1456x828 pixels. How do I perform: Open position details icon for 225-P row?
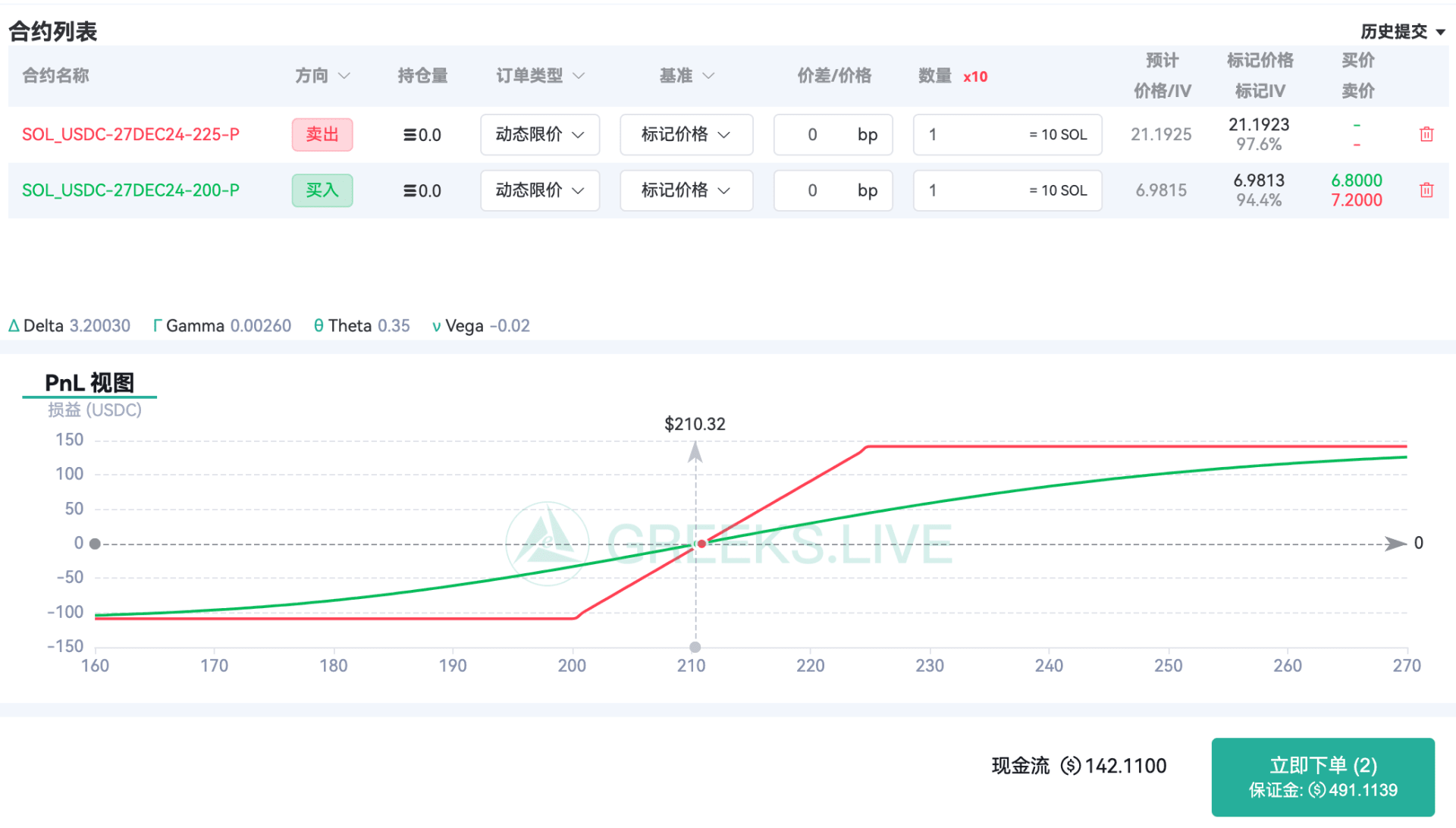(409, 135)
